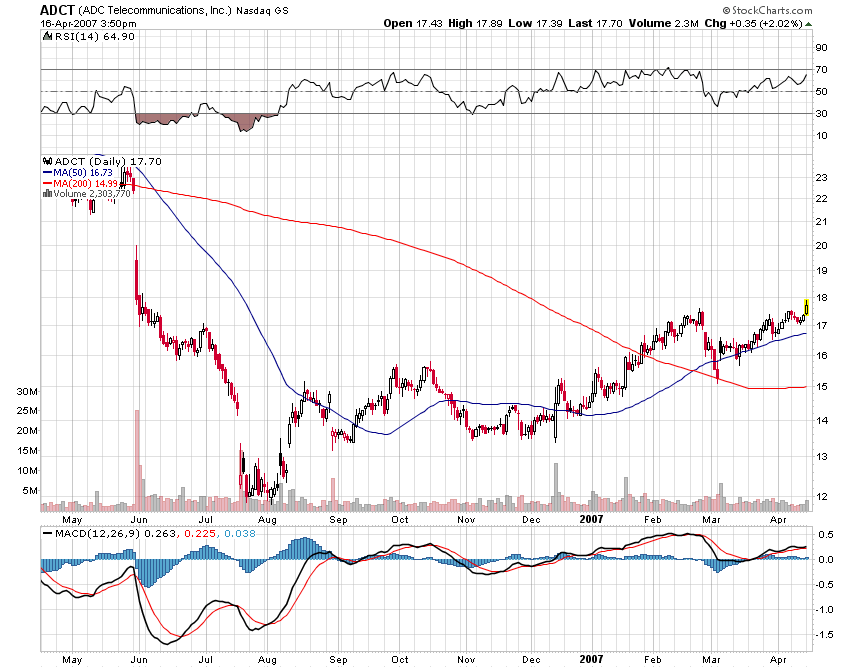
Task: Click the 30M volume axis label
Action: coord(27,391)
